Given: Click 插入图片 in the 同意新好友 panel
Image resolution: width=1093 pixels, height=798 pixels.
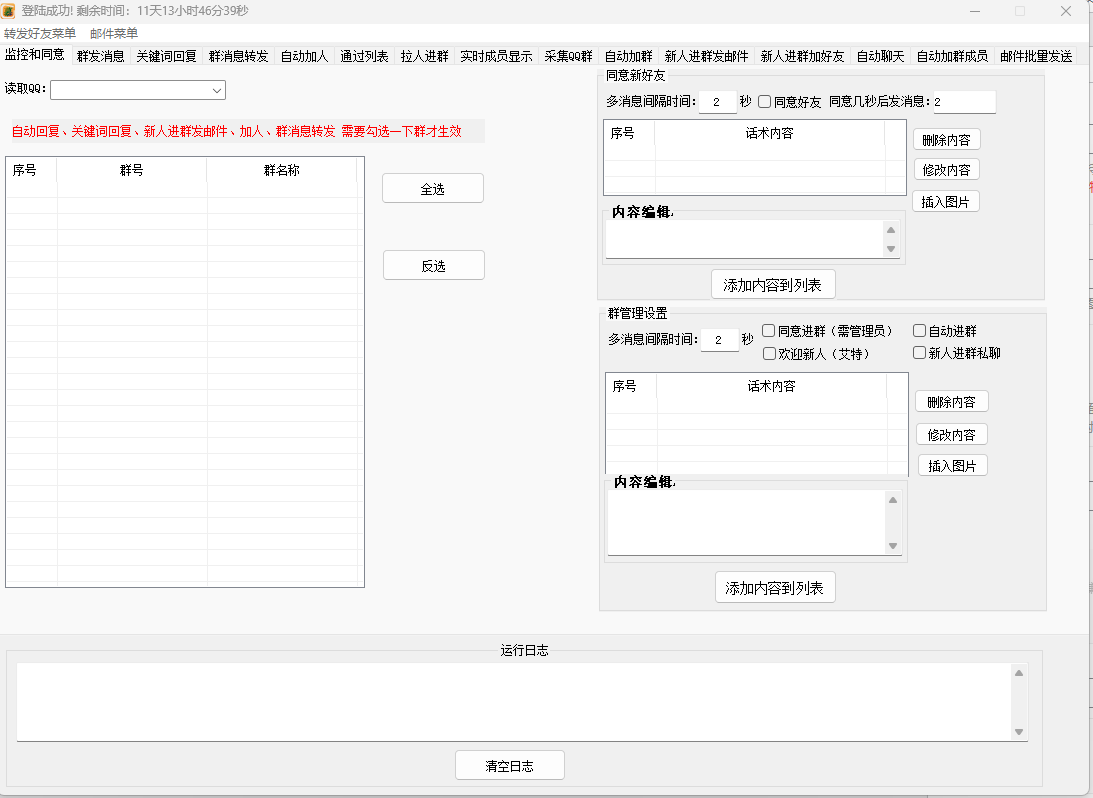Looking at the screenshot, I should (x=945, y=200).
